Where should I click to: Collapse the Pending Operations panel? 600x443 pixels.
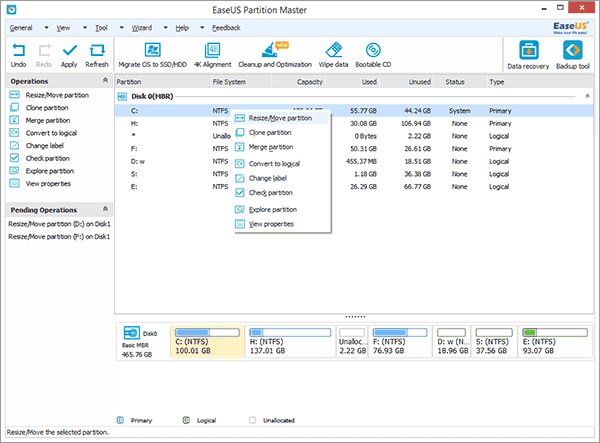pos(105,209)
